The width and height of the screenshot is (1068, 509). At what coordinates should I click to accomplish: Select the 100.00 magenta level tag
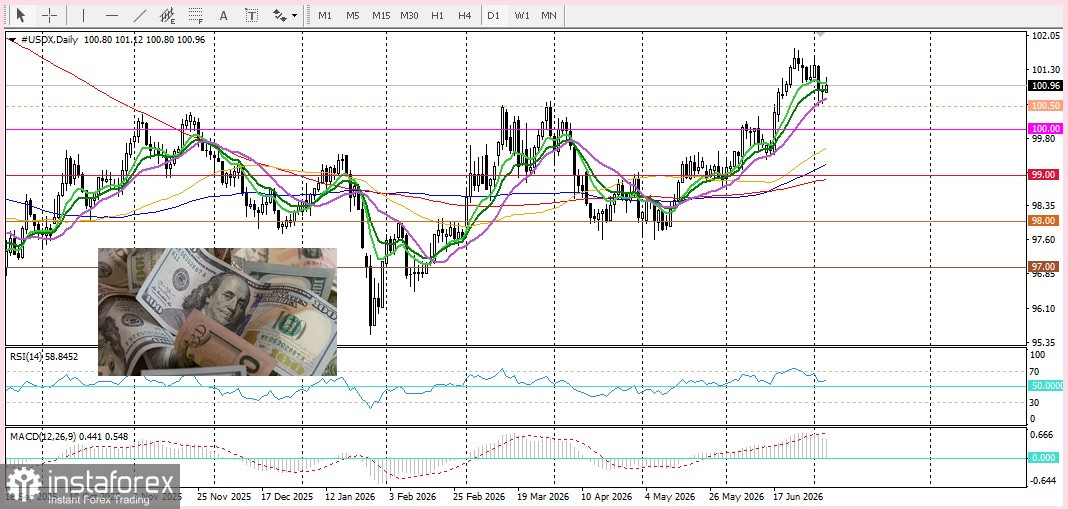click(x=1046, y=129)
